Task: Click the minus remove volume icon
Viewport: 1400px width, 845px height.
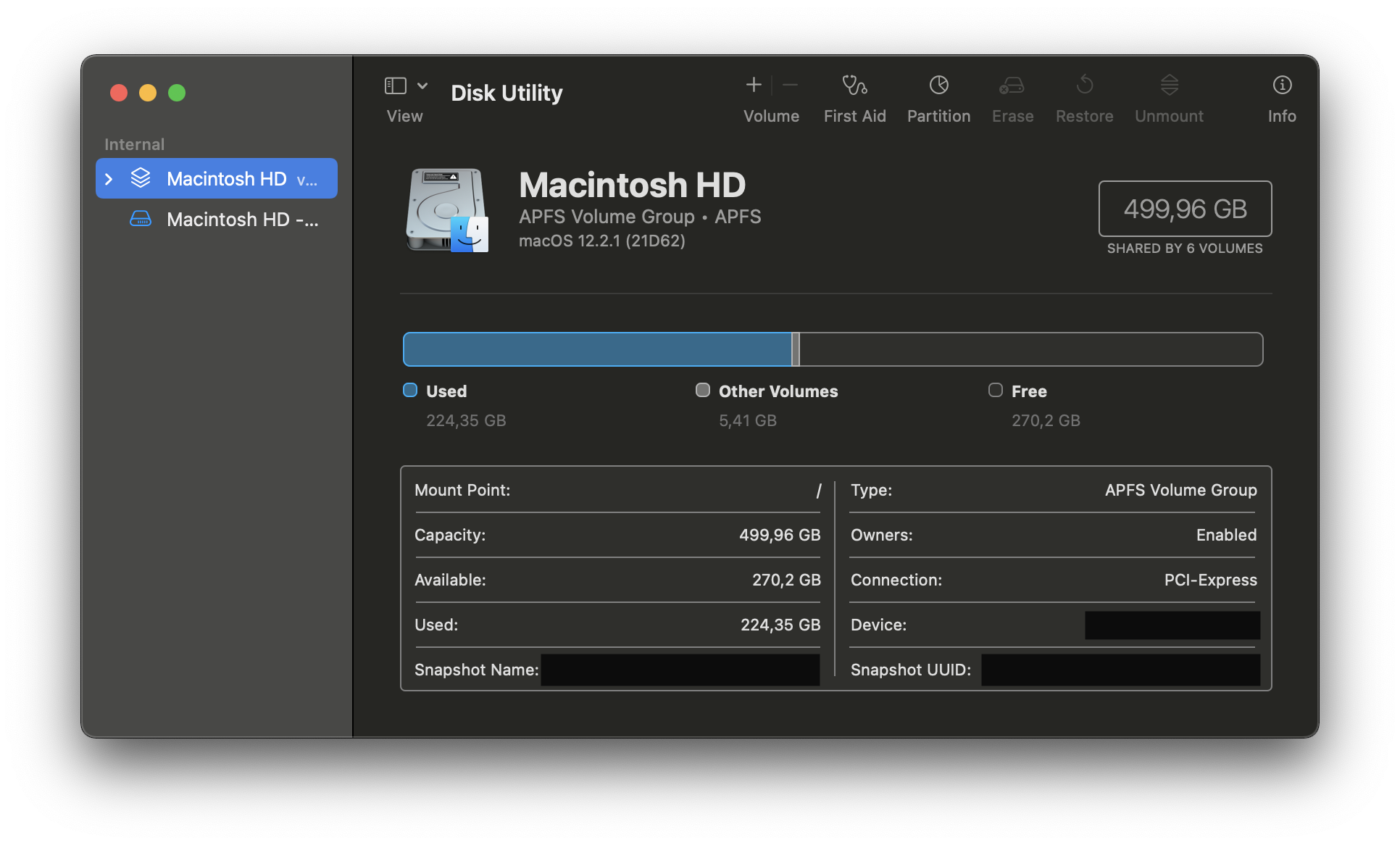Action: [x=791, y=86]
